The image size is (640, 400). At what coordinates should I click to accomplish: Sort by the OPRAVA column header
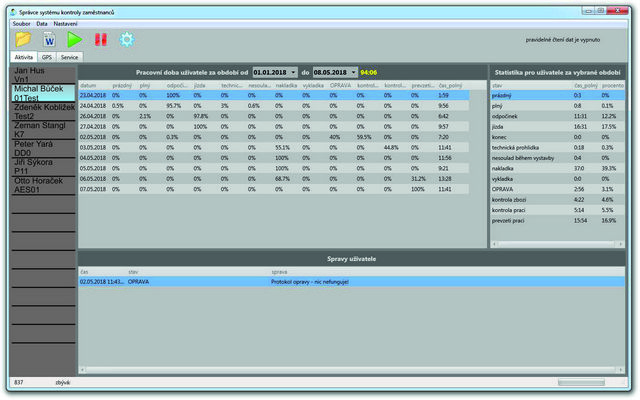(x=341, y=85)
